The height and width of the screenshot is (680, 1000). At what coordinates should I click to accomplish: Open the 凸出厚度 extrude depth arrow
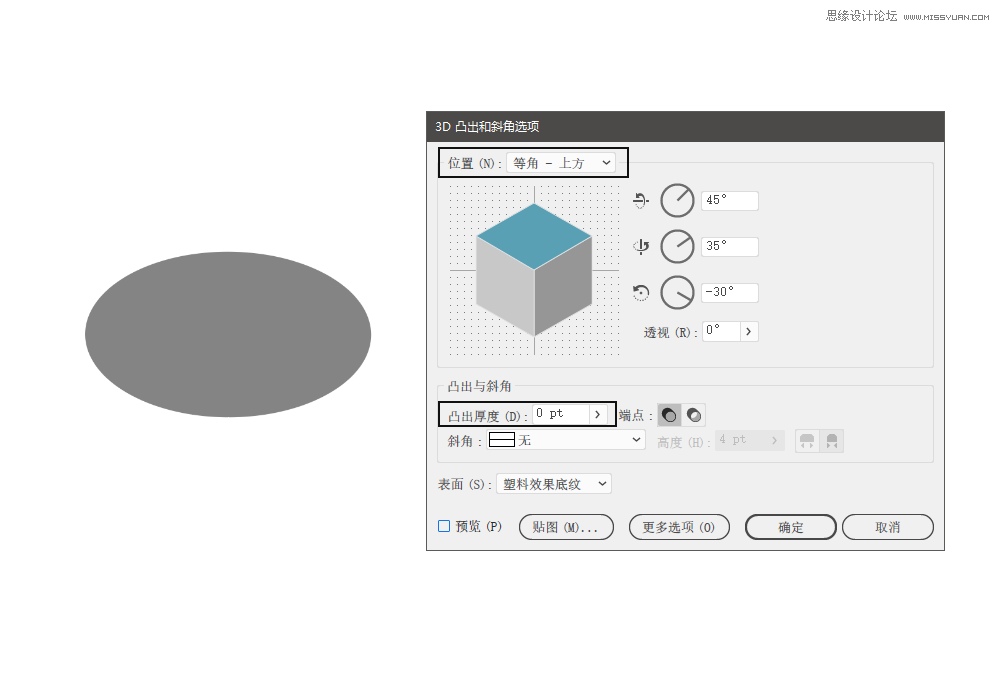point(597,414)
